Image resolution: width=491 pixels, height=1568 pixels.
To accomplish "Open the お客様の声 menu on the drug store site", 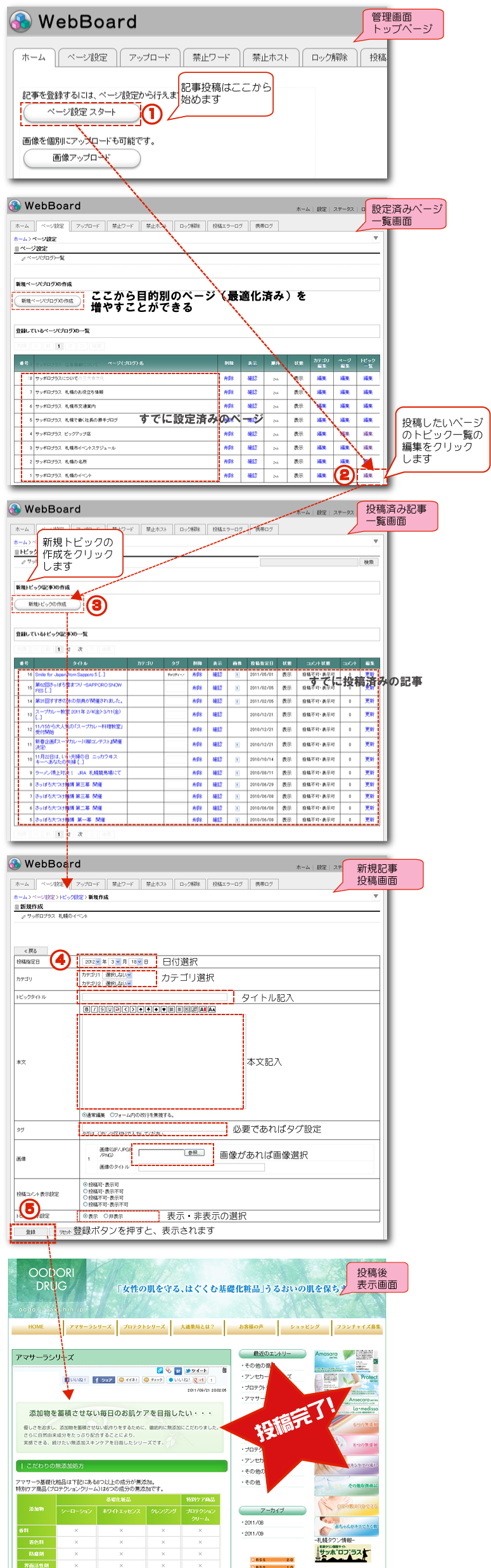I will click(x=252, y=1326).
